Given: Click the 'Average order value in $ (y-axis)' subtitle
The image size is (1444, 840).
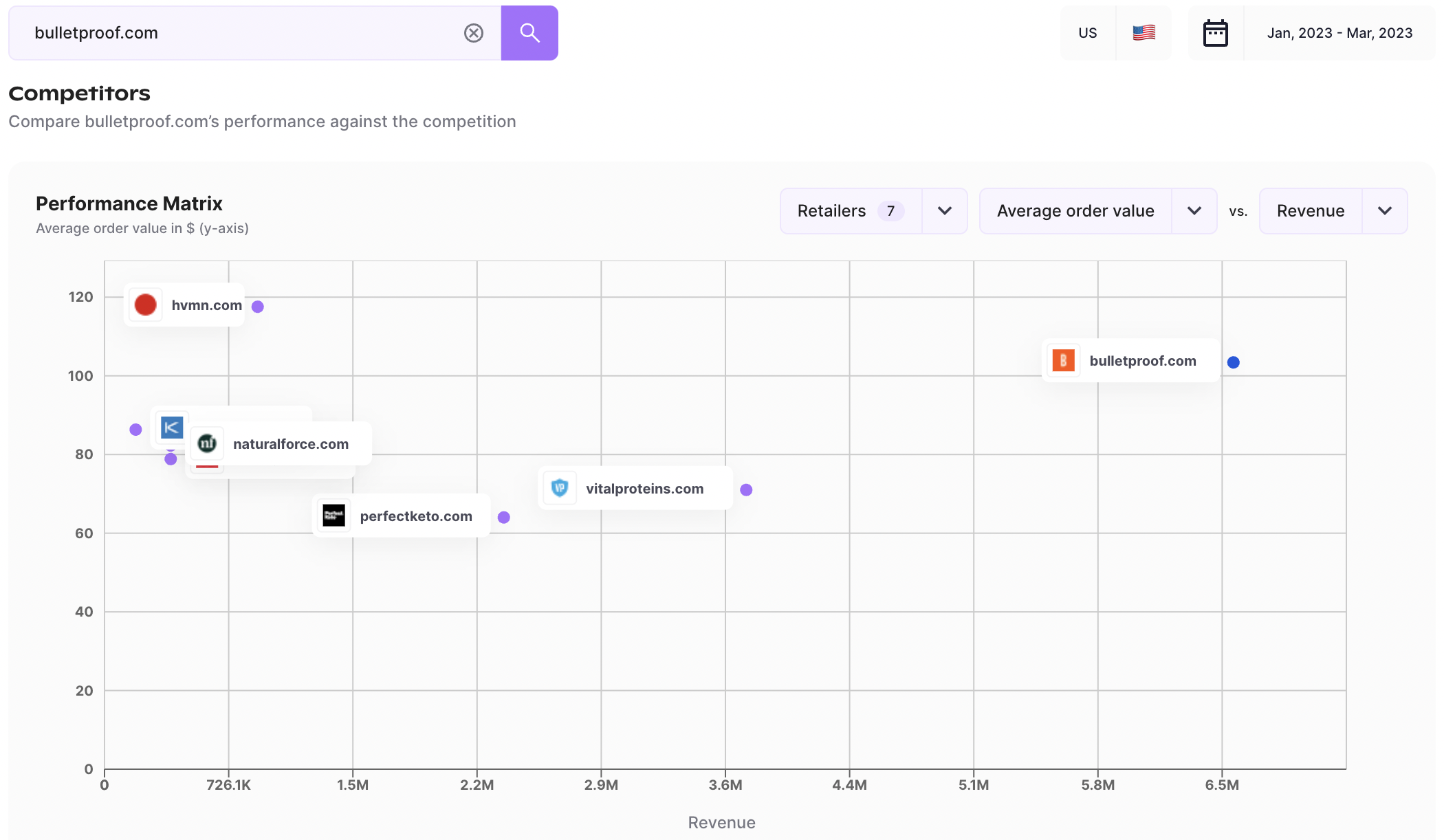Looking at the screenshot, I should point(142,228).
